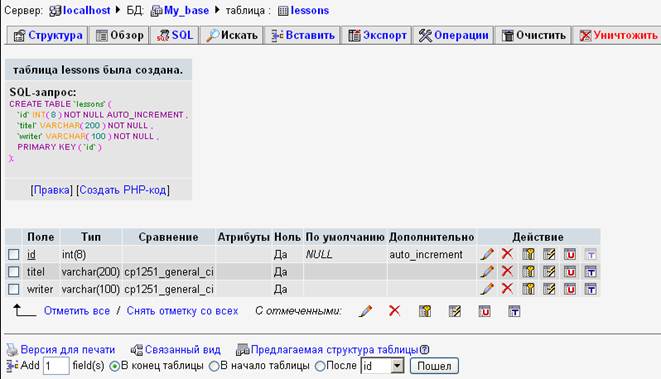Check the box for the writer field
The image size is (661, 379).
coord(13,289)
